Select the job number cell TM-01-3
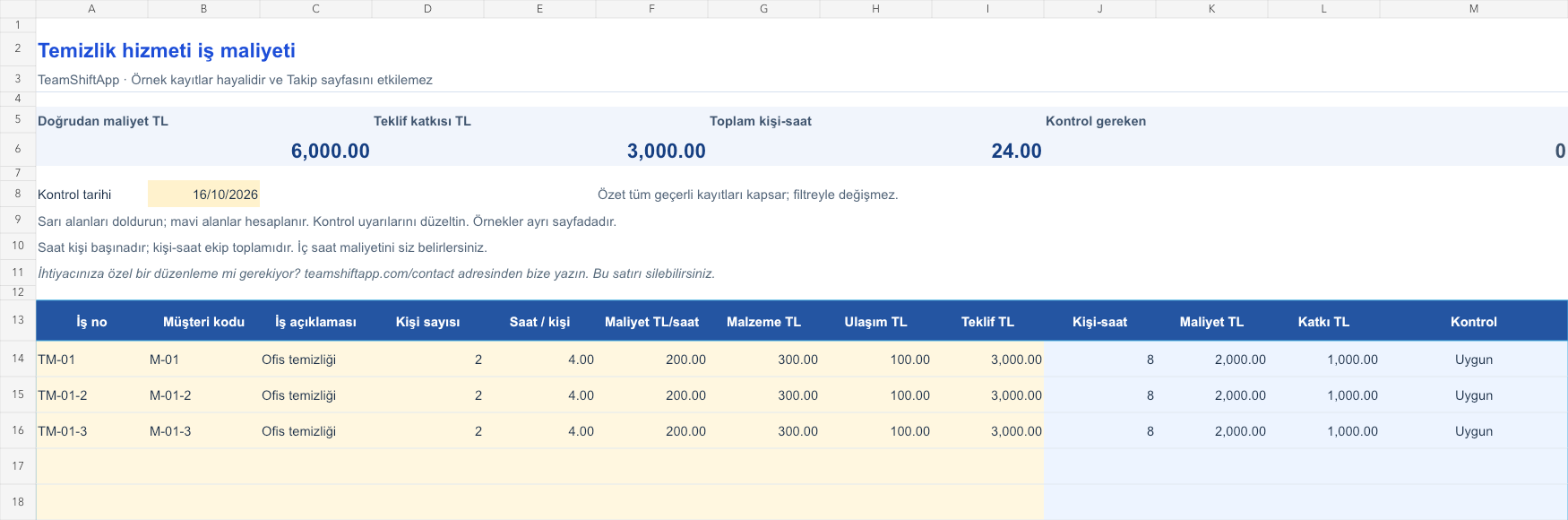Image resolution: width=1568 pixels, height=520 pixels. point(91,431)
